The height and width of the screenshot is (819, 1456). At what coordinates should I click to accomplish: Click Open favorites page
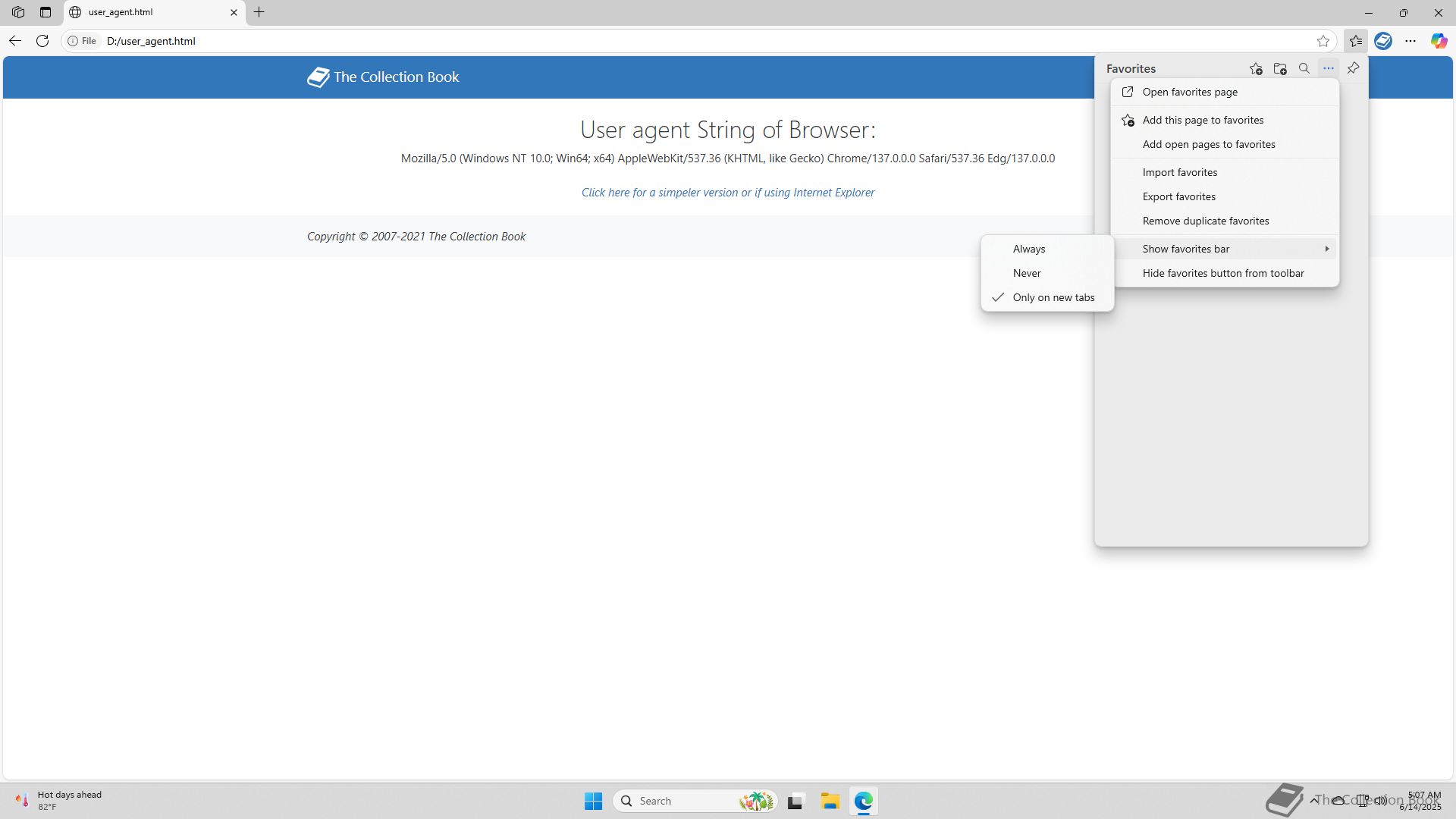[1189, 92]
